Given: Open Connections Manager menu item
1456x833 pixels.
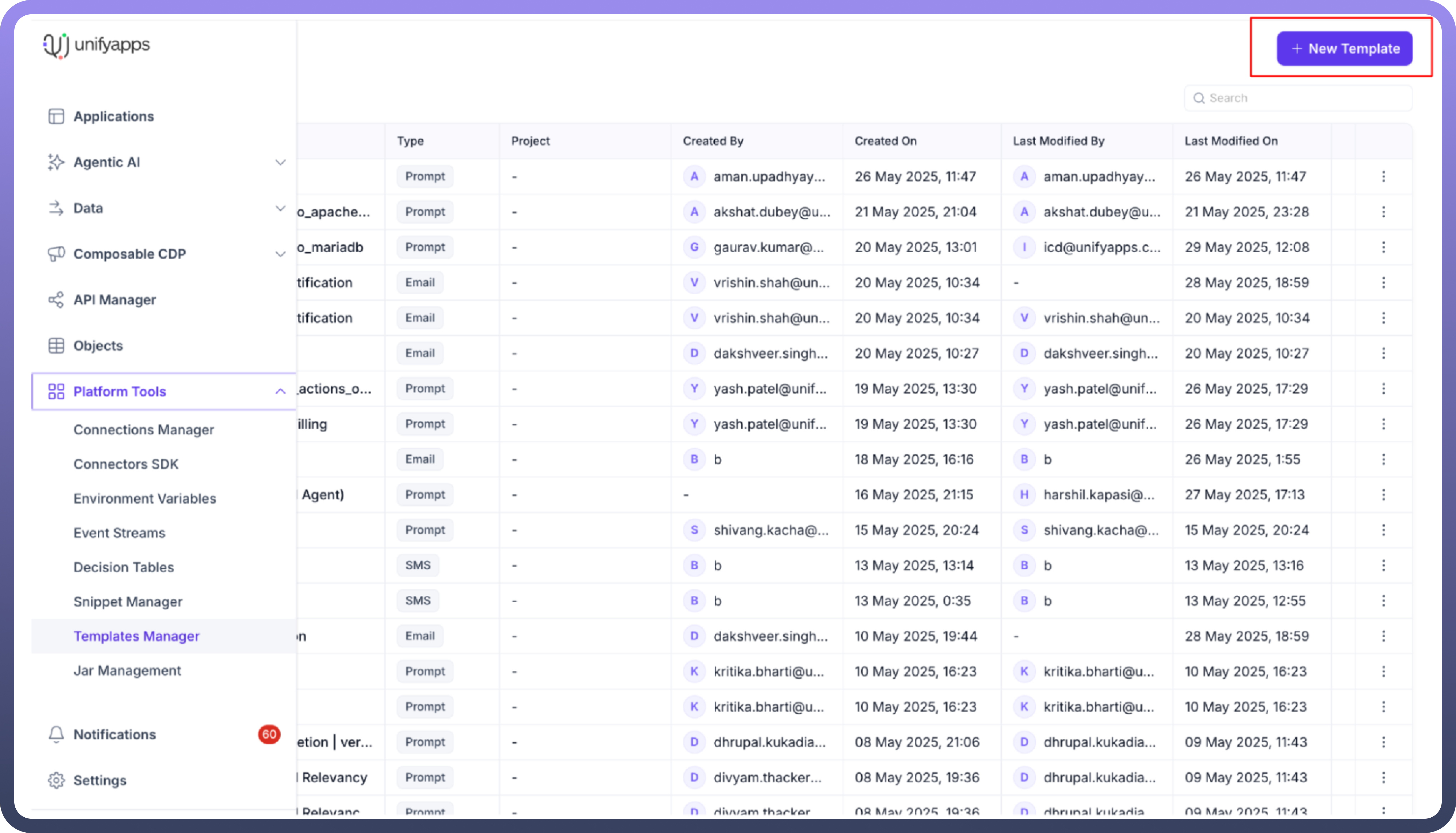Looking at the screenshot, I should point(144,430).
